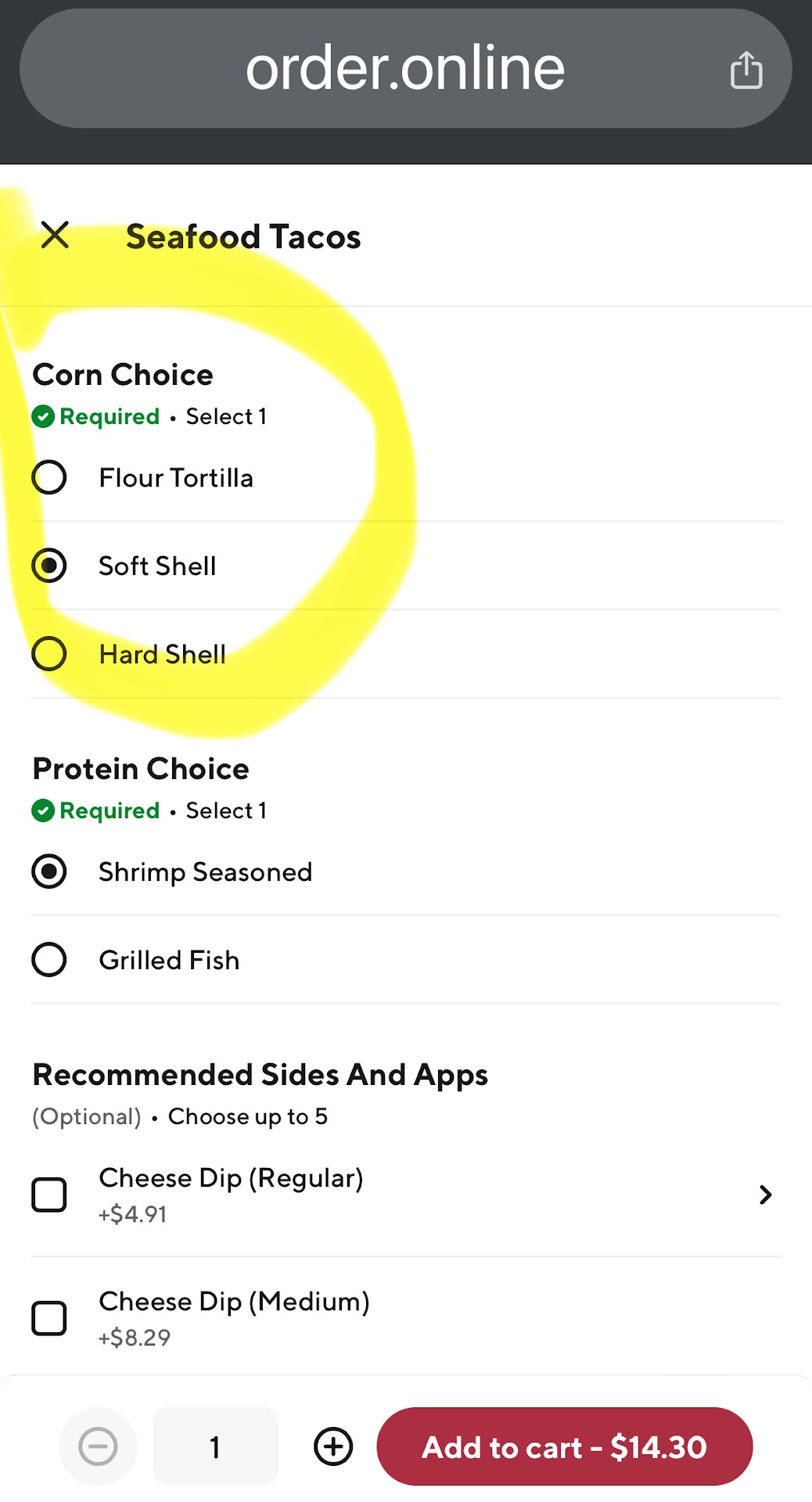Choose Grilled Fish protein option
This screenshot has height=1502, width=812.
tap(49, 960)
